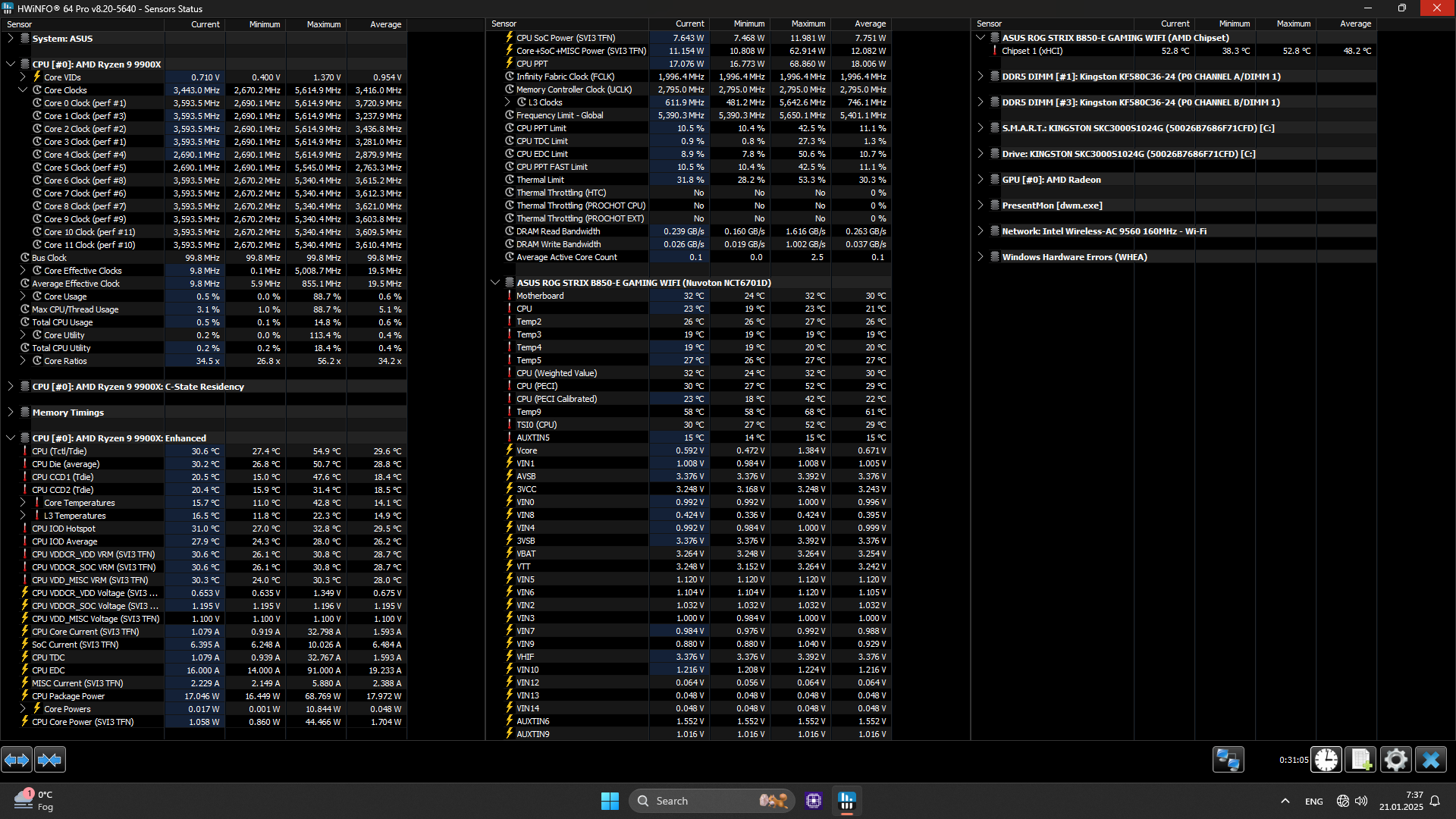Expand the L3 Clocks entry
Viewport: 1456px width, 819px height.
(507, 102)
